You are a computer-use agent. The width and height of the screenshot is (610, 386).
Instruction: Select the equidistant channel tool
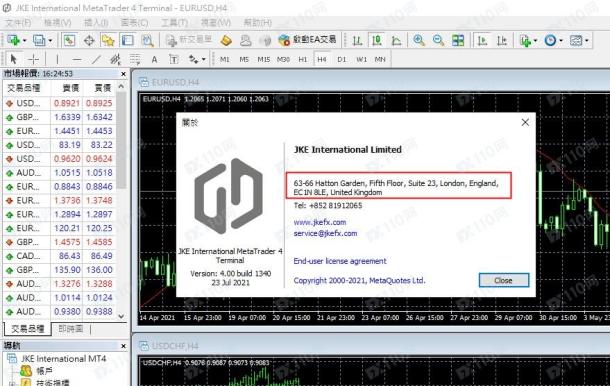click(116, 59)
